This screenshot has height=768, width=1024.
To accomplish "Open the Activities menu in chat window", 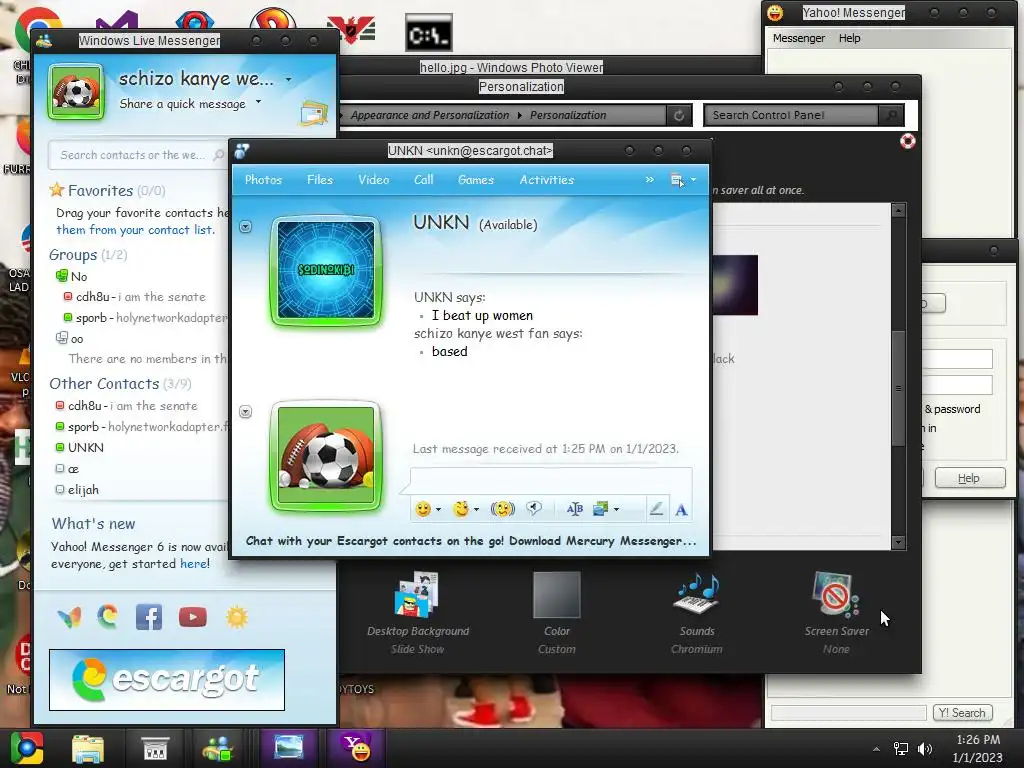I will coord(547,180).
